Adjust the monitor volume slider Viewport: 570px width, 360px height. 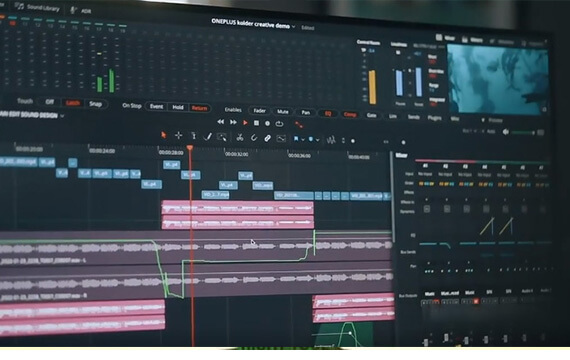pyautogui.click(x=522, y=133)
